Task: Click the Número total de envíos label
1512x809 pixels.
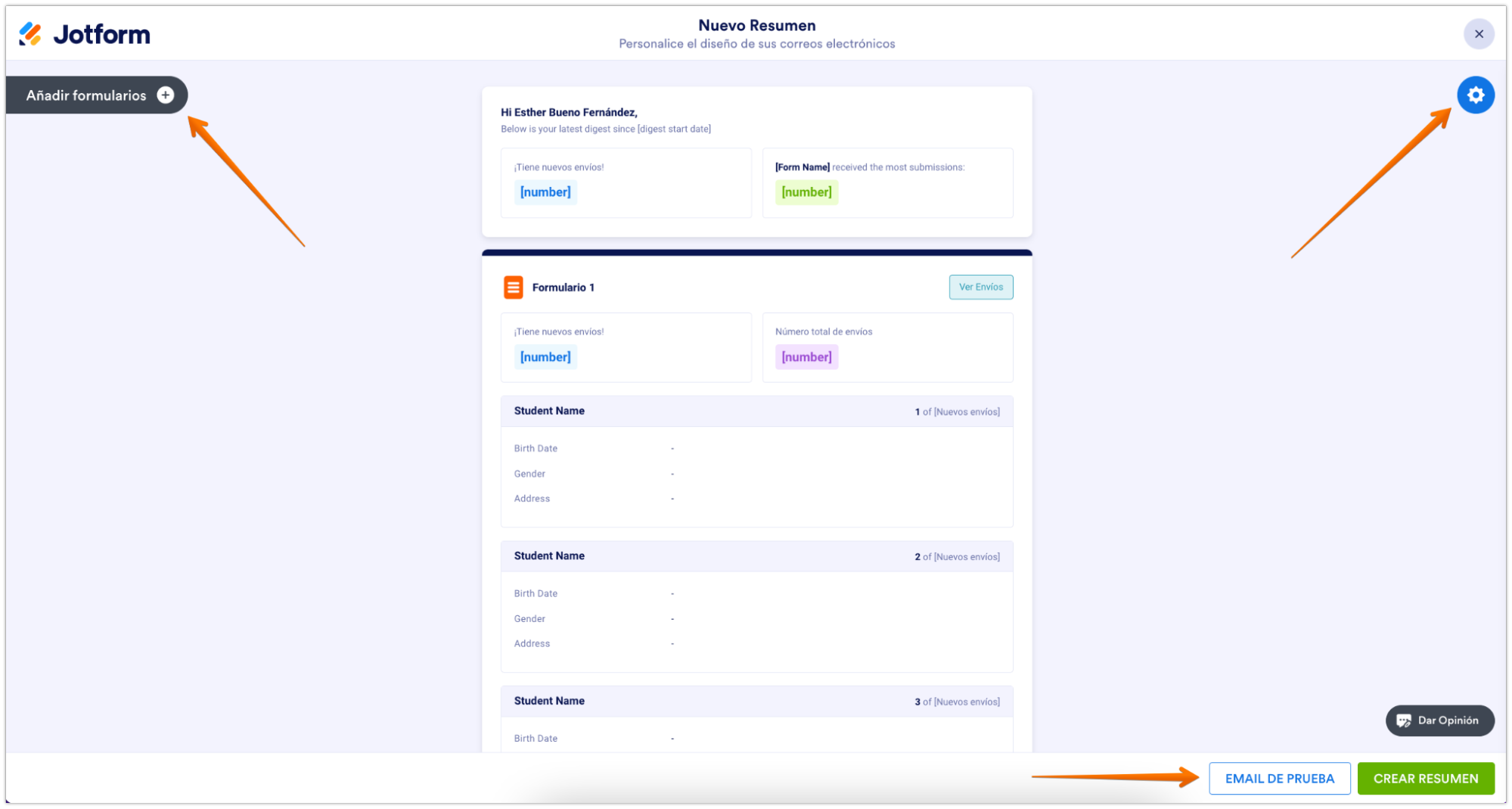Action: point(824,332)
